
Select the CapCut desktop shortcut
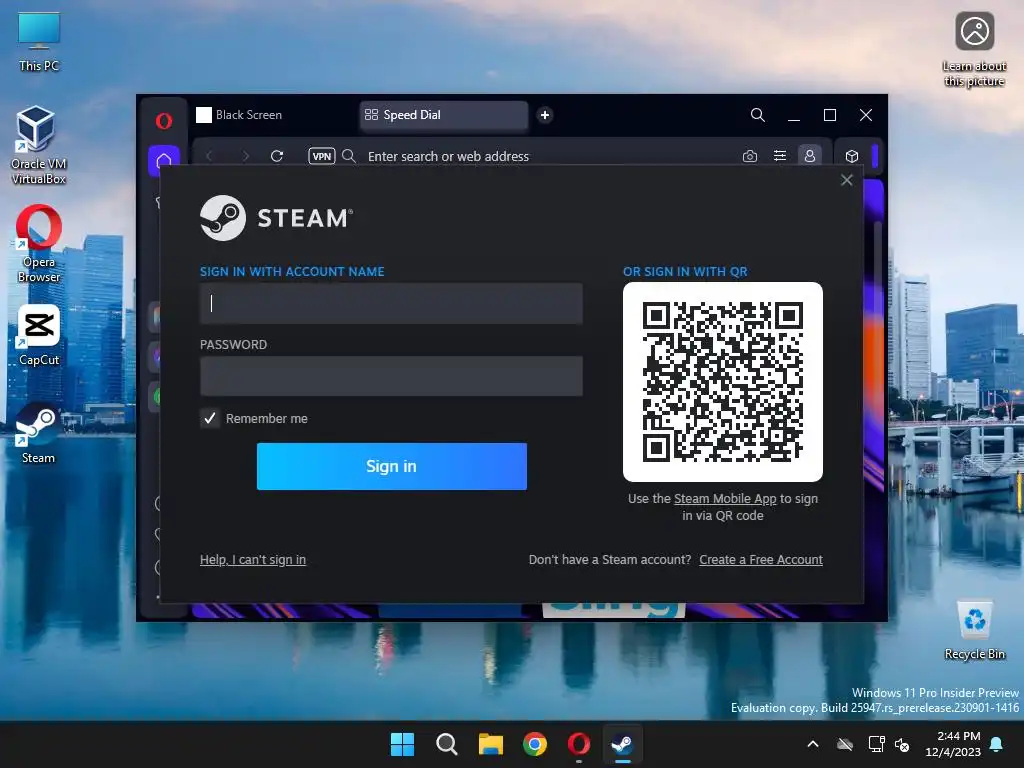pyautogui.click(x=39, y=335)
